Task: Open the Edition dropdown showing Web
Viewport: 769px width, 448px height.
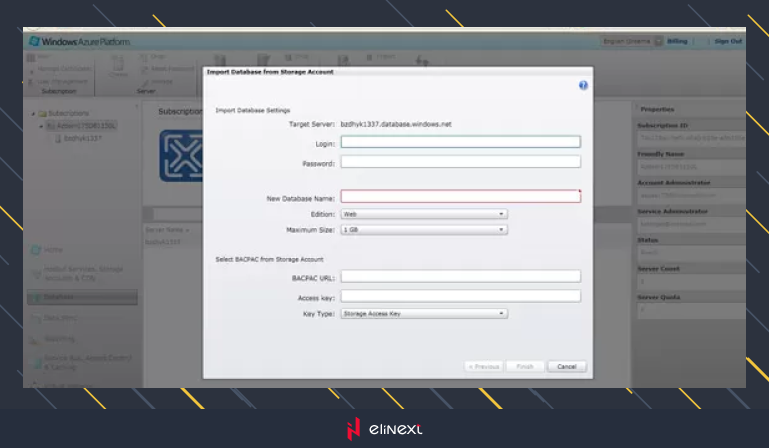Action: pyautogui.click(x=423, y=214)
